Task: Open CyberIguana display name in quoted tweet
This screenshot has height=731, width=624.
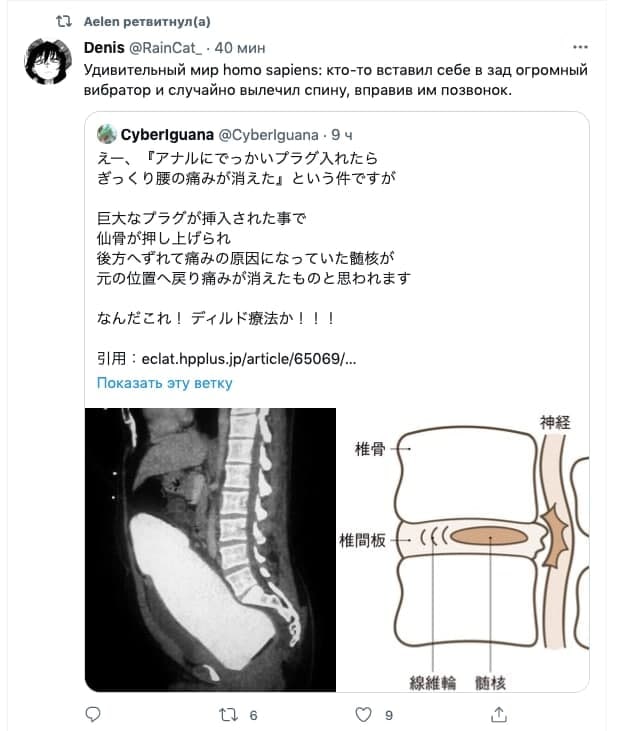Action: pyautogui.click(x=167, y=135)
